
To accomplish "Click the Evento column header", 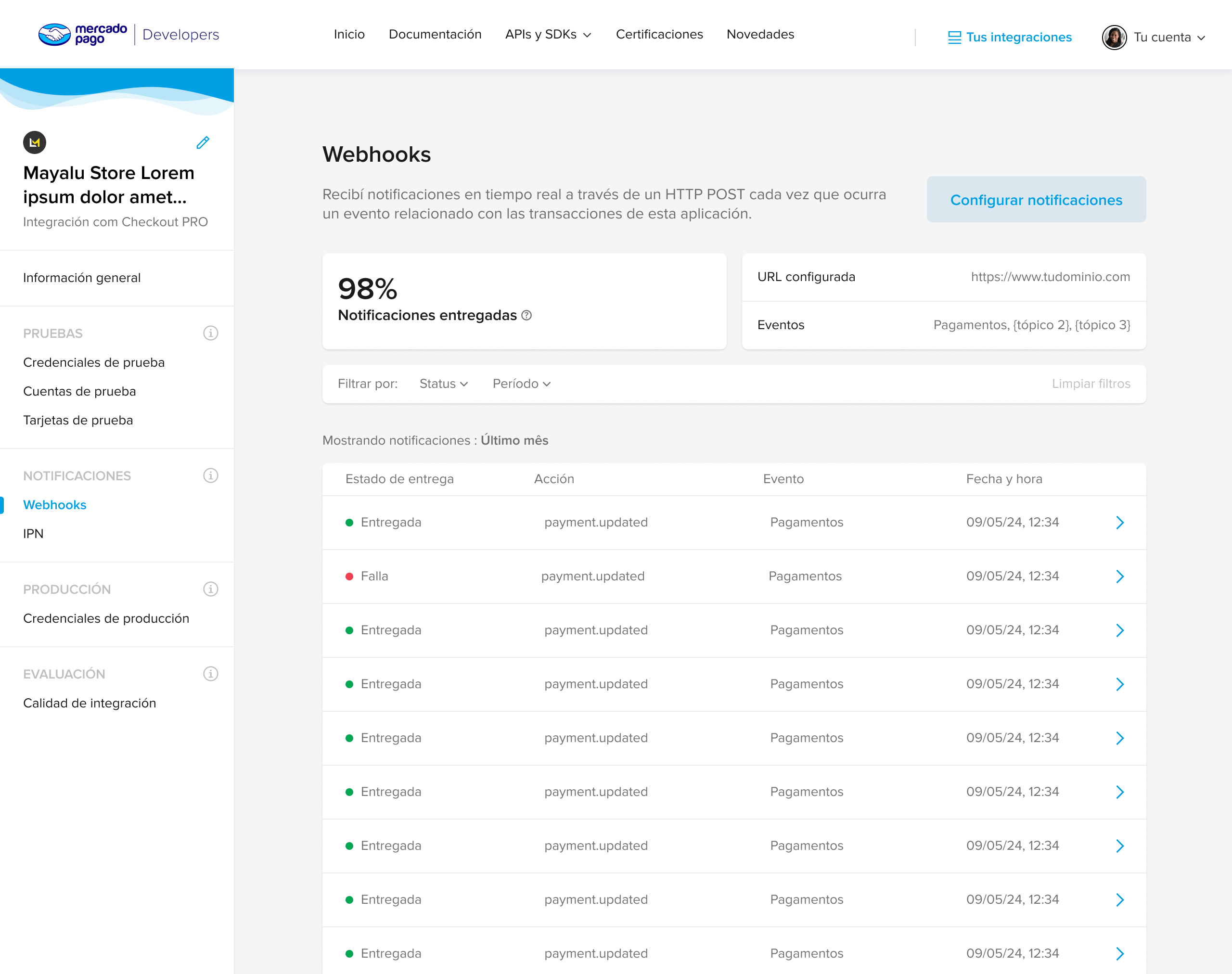I will tap(783, 479).
